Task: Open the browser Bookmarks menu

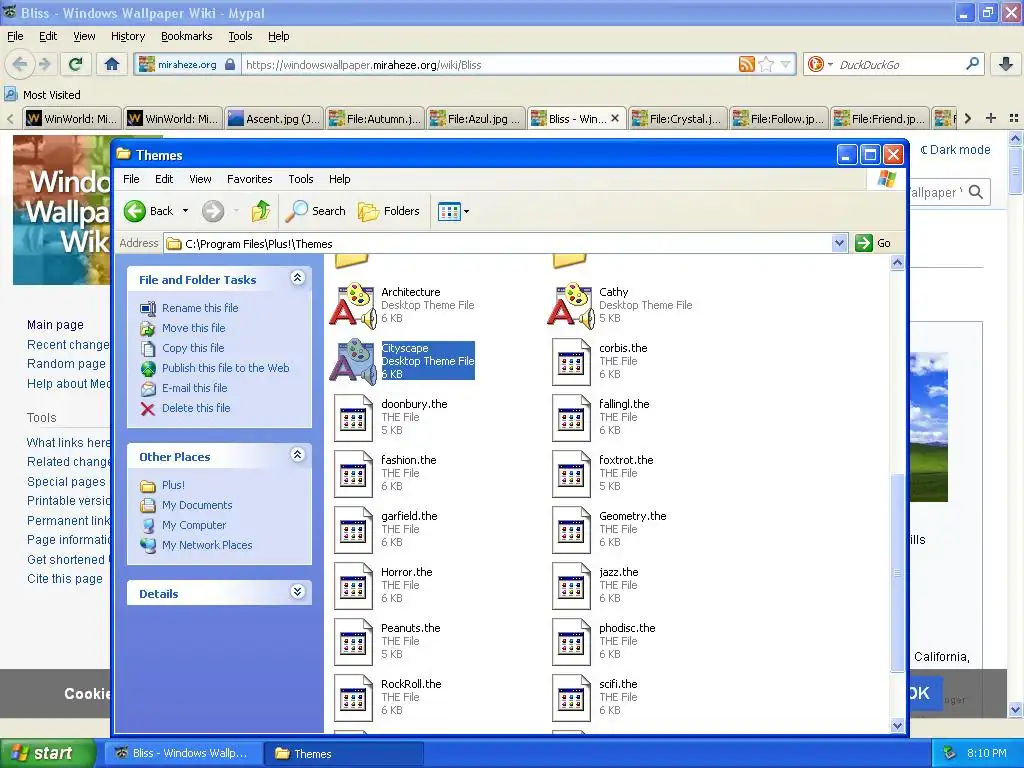Action: pyautogui.click(x=187, y=36)
